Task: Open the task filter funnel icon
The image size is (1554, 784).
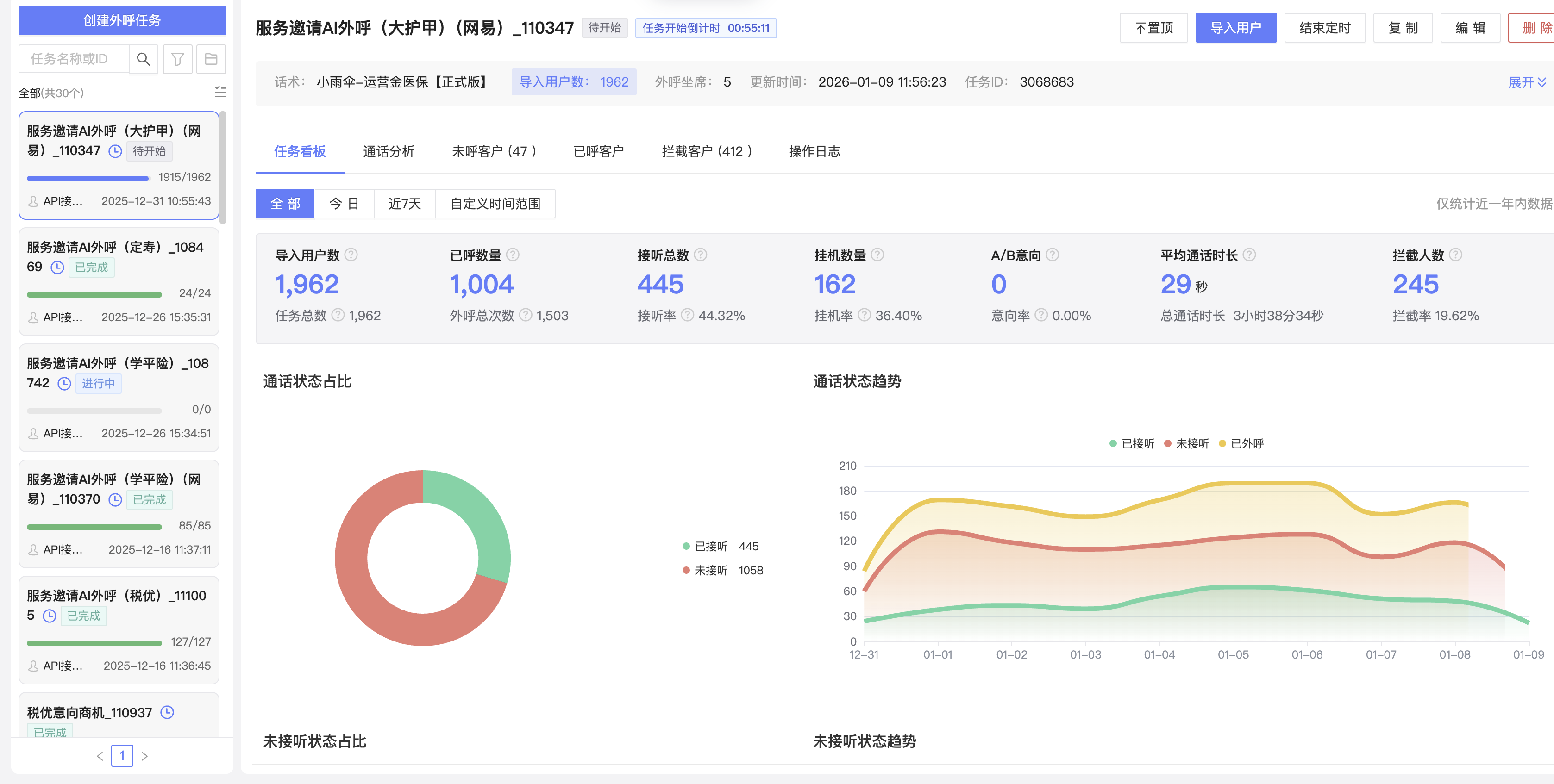Action: (177, 59)
